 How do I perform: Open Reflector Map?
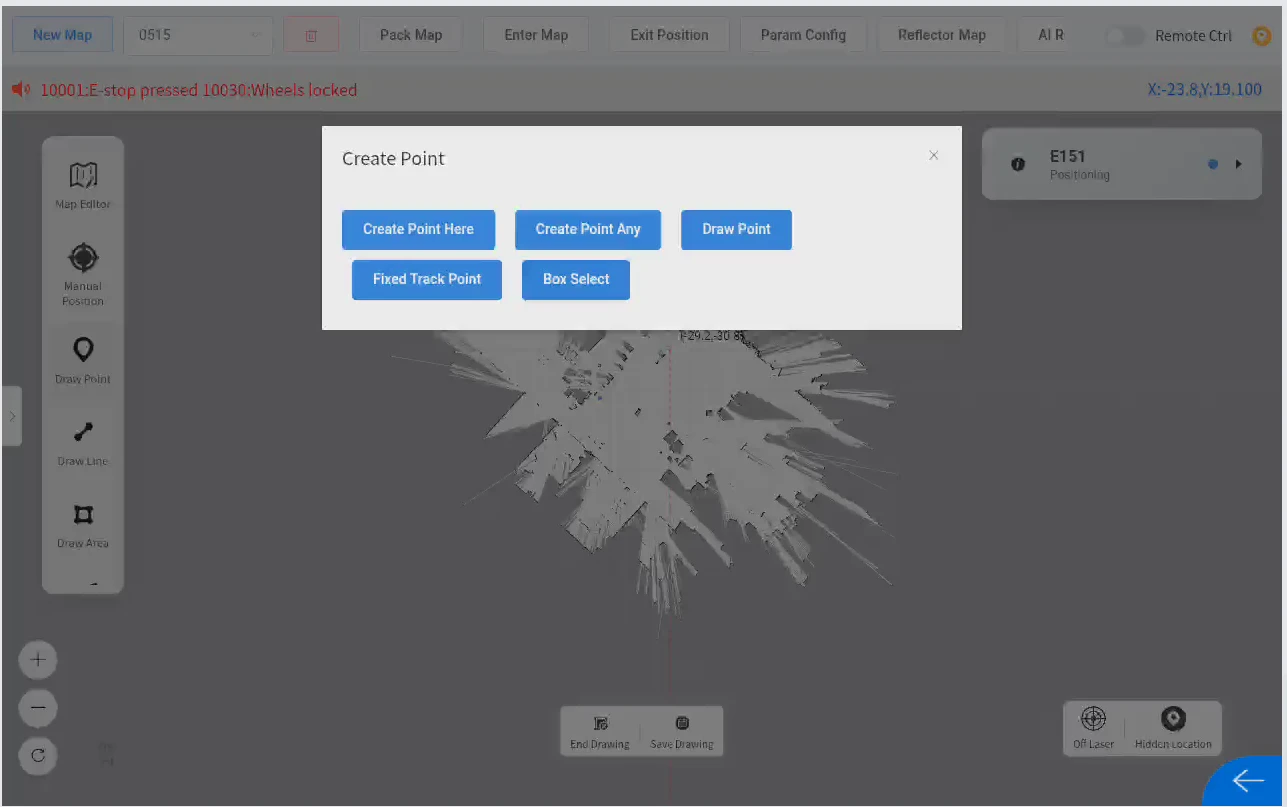[942, 35]
